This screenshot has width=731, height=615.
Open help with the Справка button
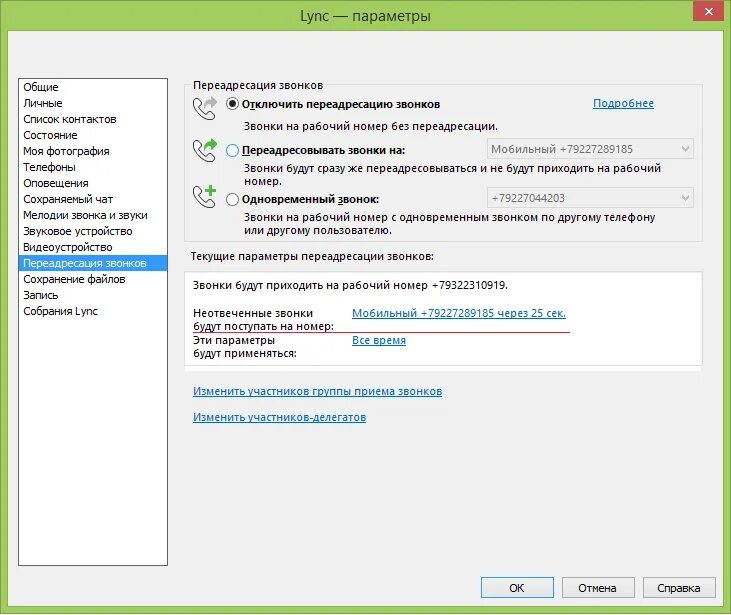(679, 588)
